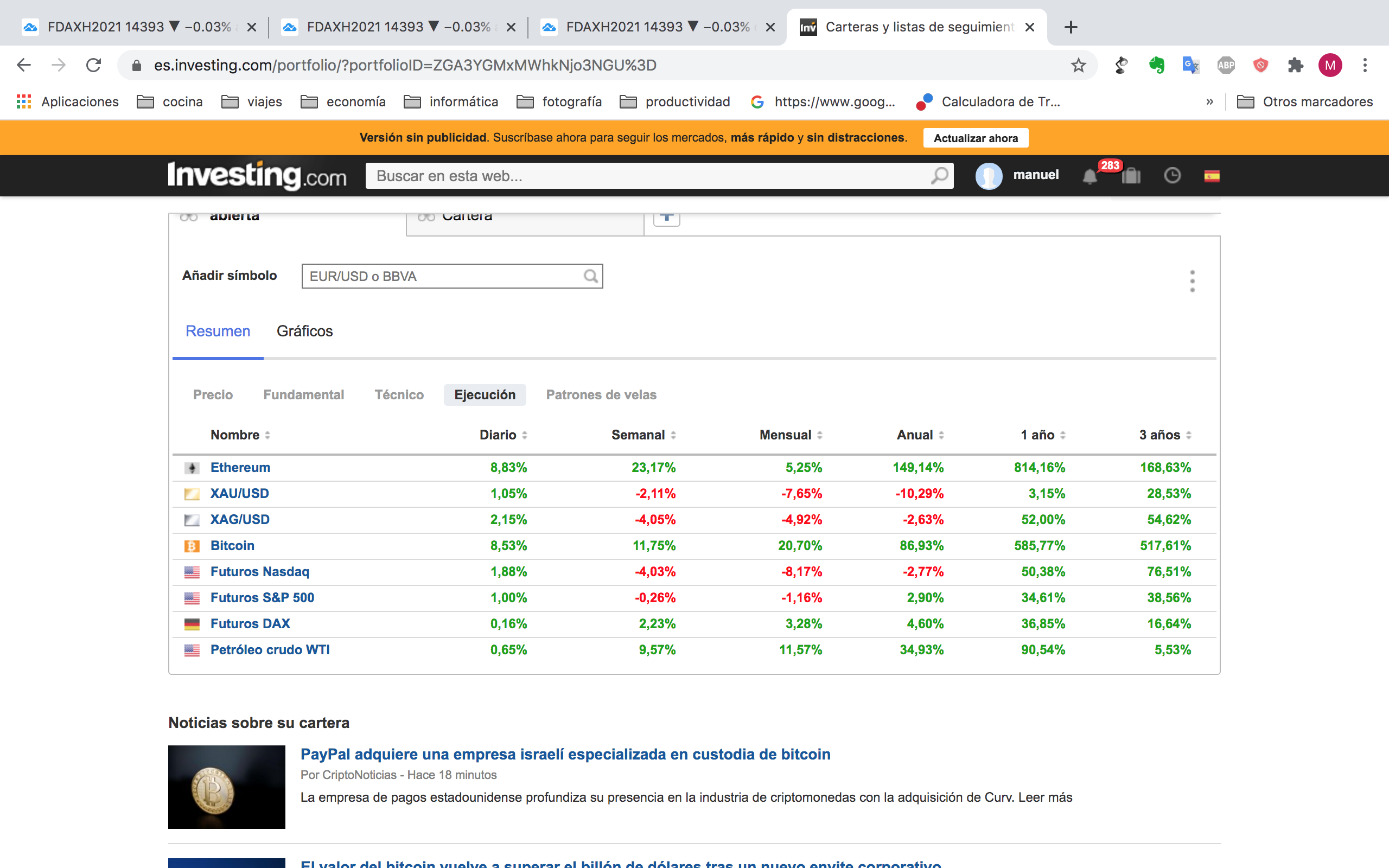Sort table by Diario column

click(x=504, y=435)
